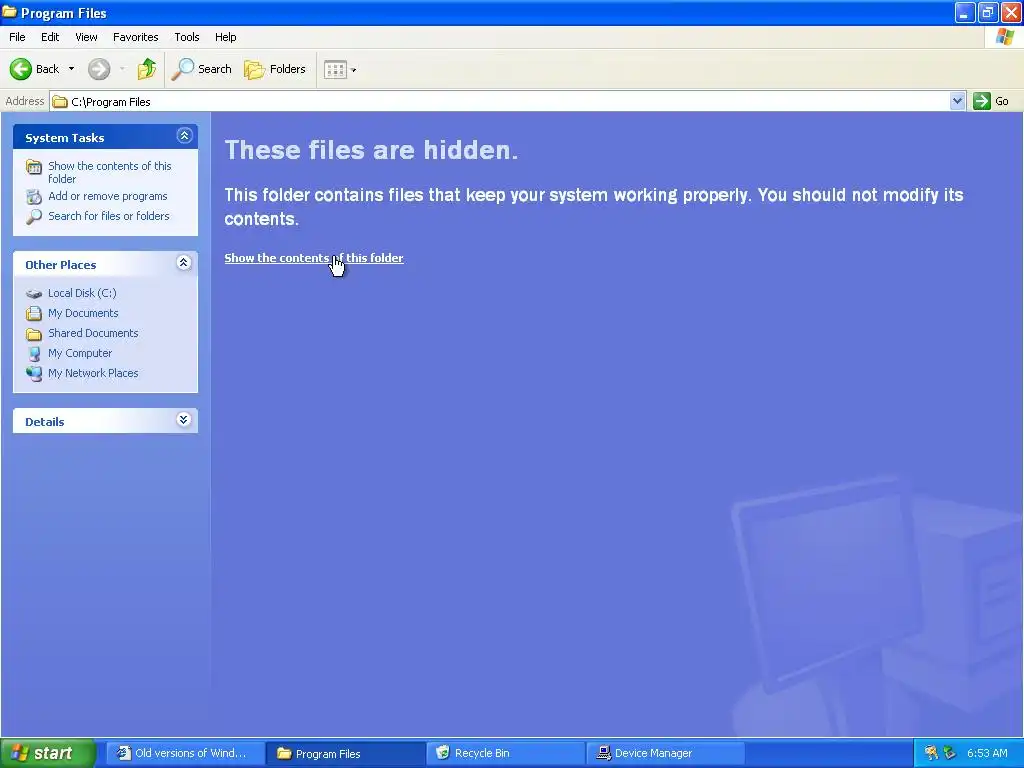Click the 6:53 AM clock
Screen dimensions: 1024x768
(987, 753)
